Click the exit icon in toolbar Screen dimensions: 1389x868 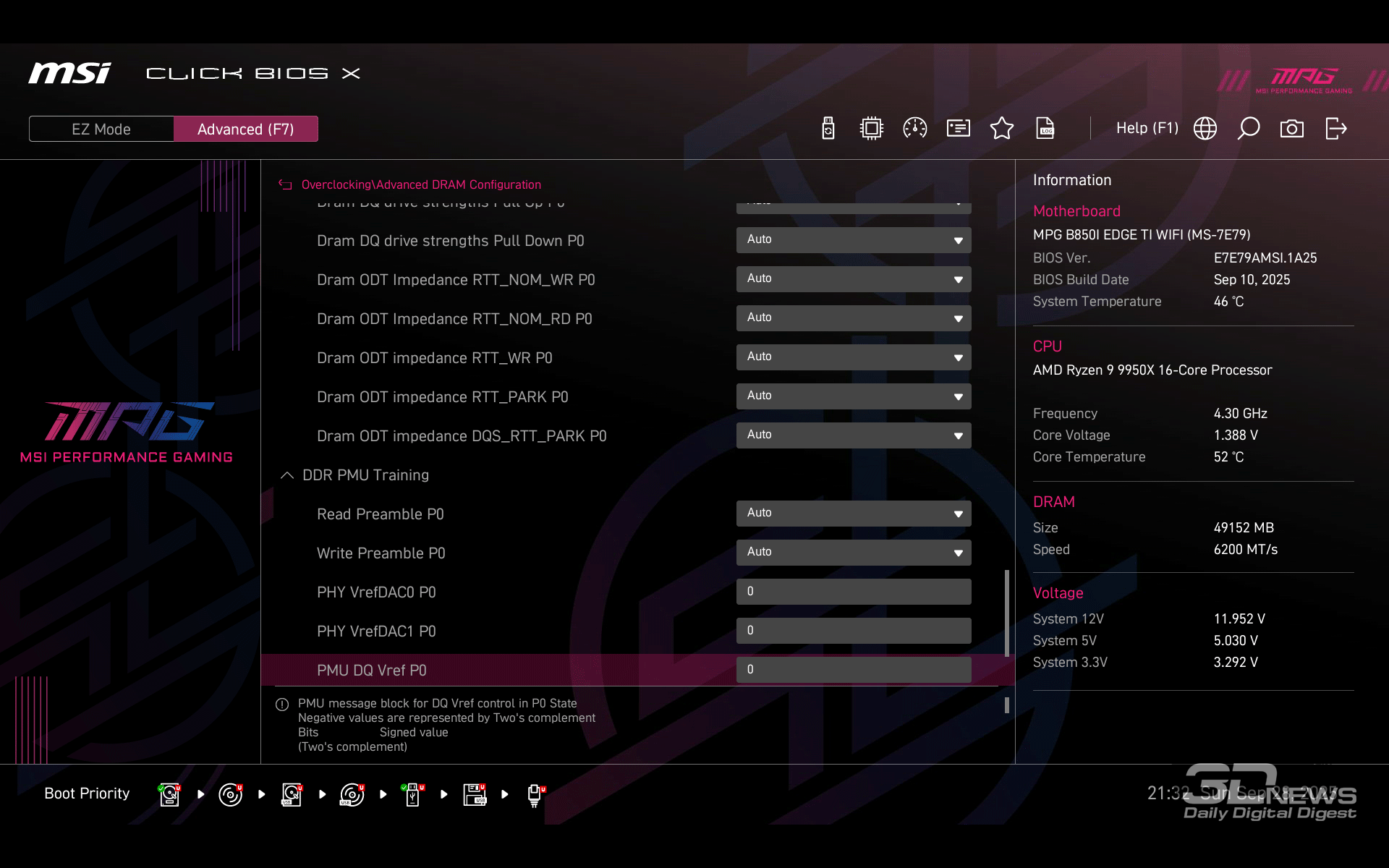click(x=1335, y=129)
